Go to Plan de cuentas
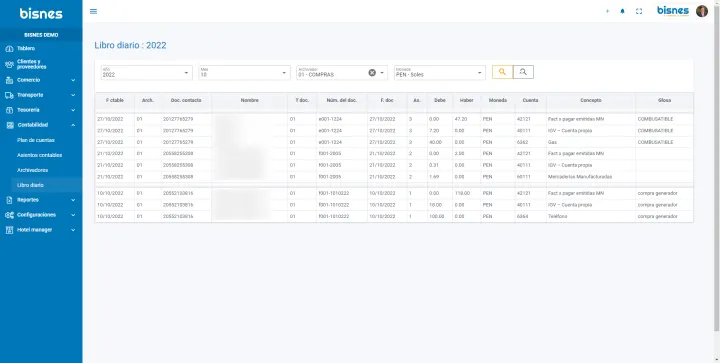 click(36, 140)
